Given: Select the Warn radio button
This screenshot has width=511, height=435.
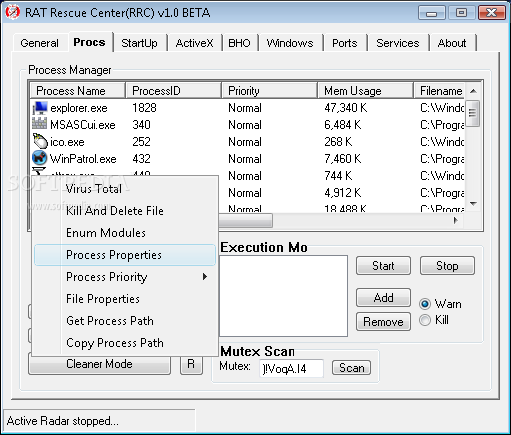Looking at the screenshot, I should point(425,304).
